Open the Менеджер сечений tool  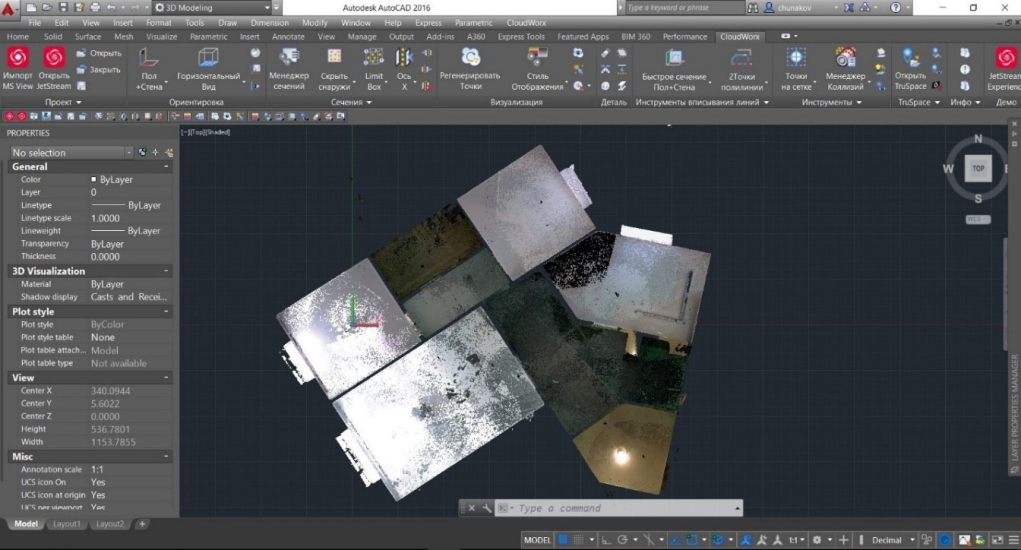point(289,58)
